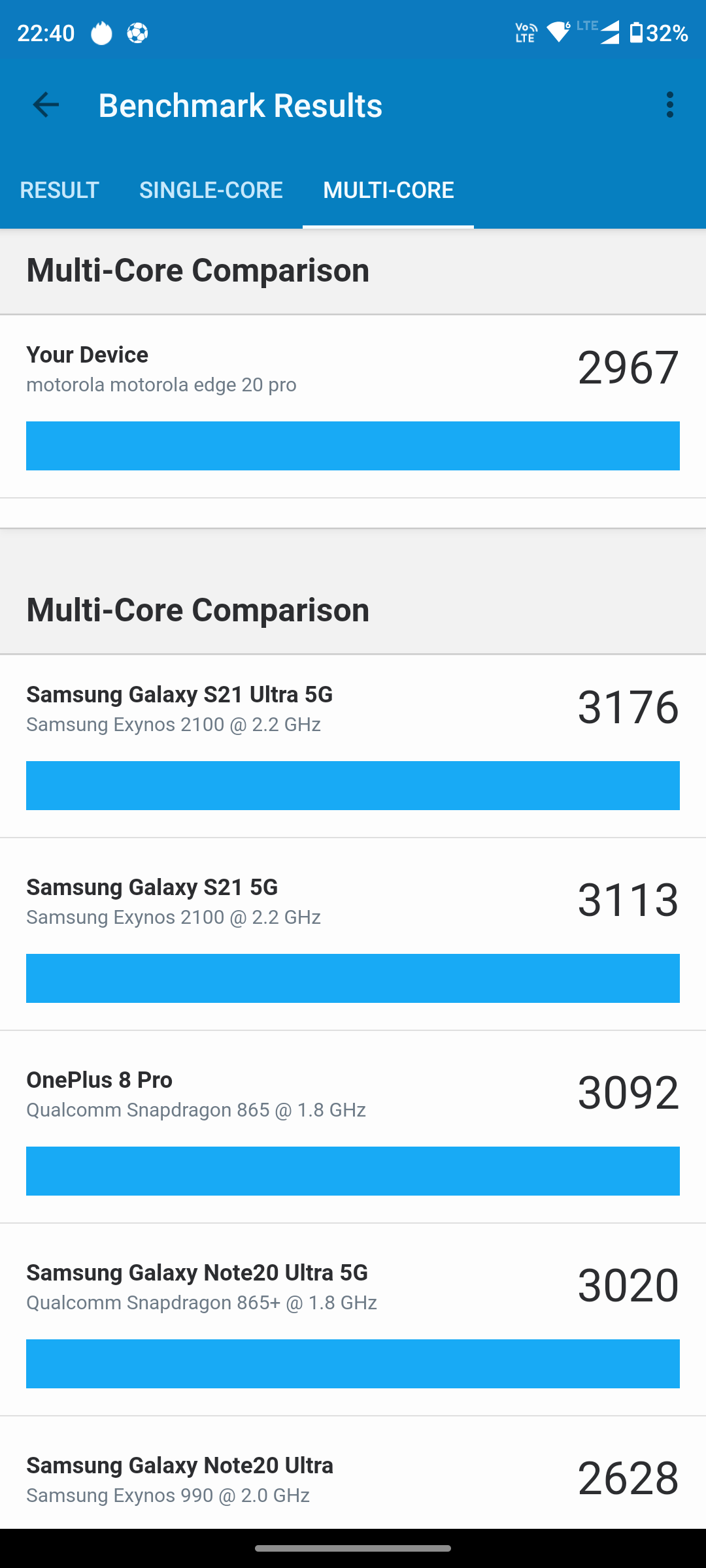Tap the back arrow icon
The width and height of the screenshot is (706, 1568).
tap(46, 105)
